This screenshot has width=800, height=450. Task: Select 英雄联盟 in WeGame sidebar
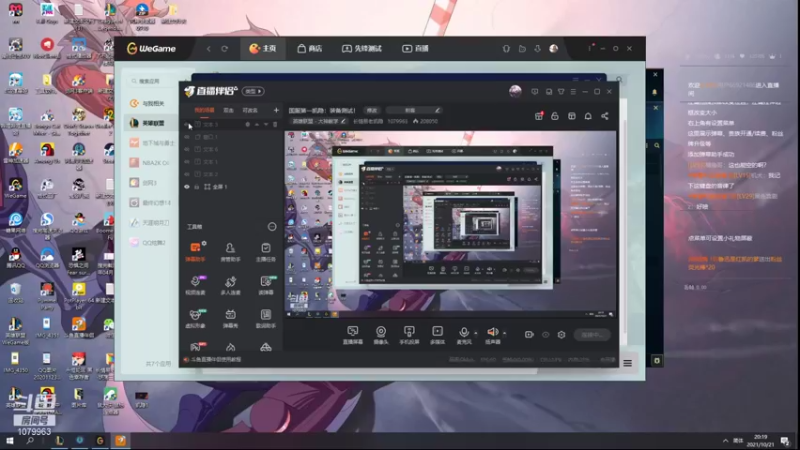click(x=151, y=123)
